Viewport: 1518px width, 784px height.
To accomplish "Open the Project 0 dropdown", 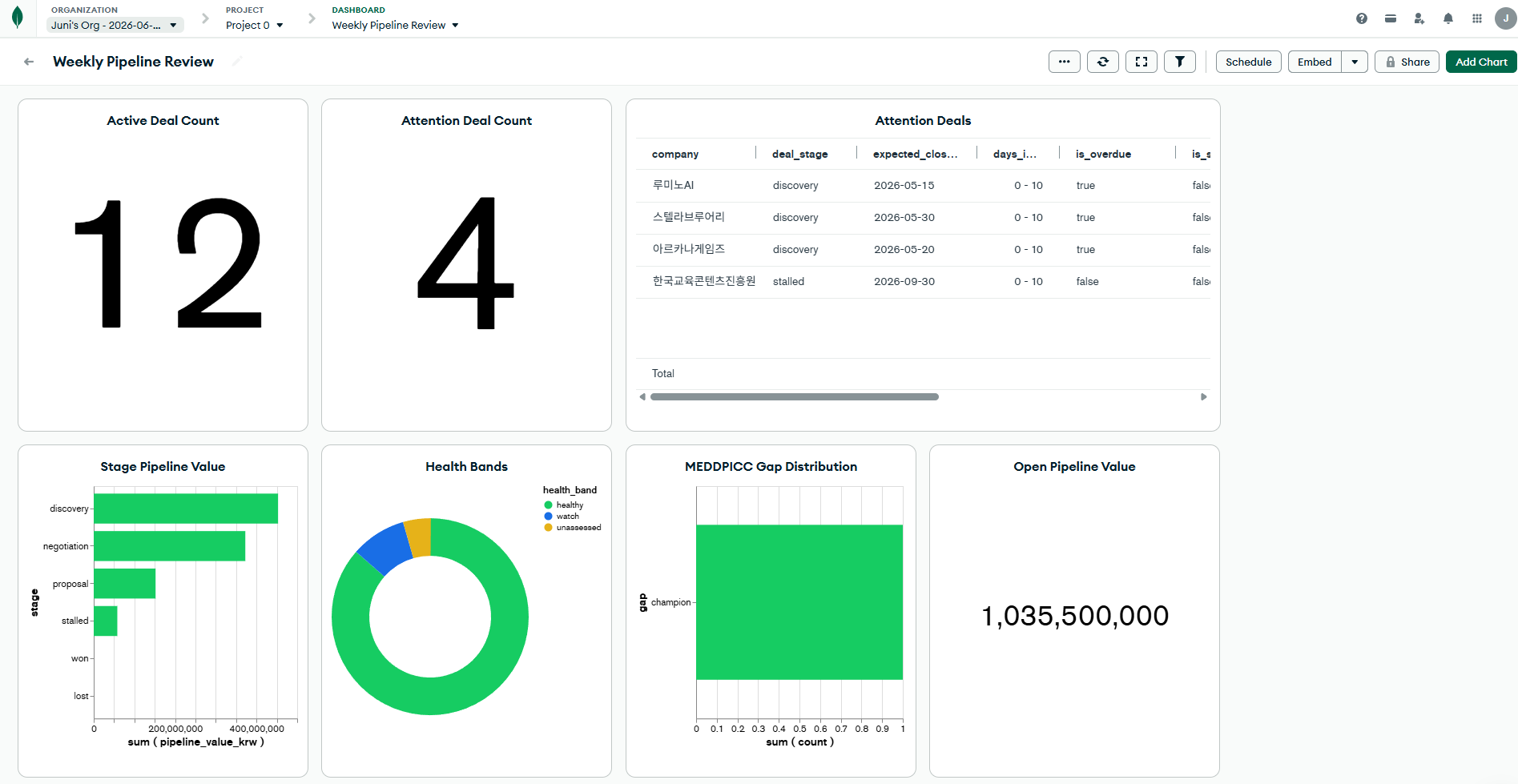I will (x=255, y=25).
